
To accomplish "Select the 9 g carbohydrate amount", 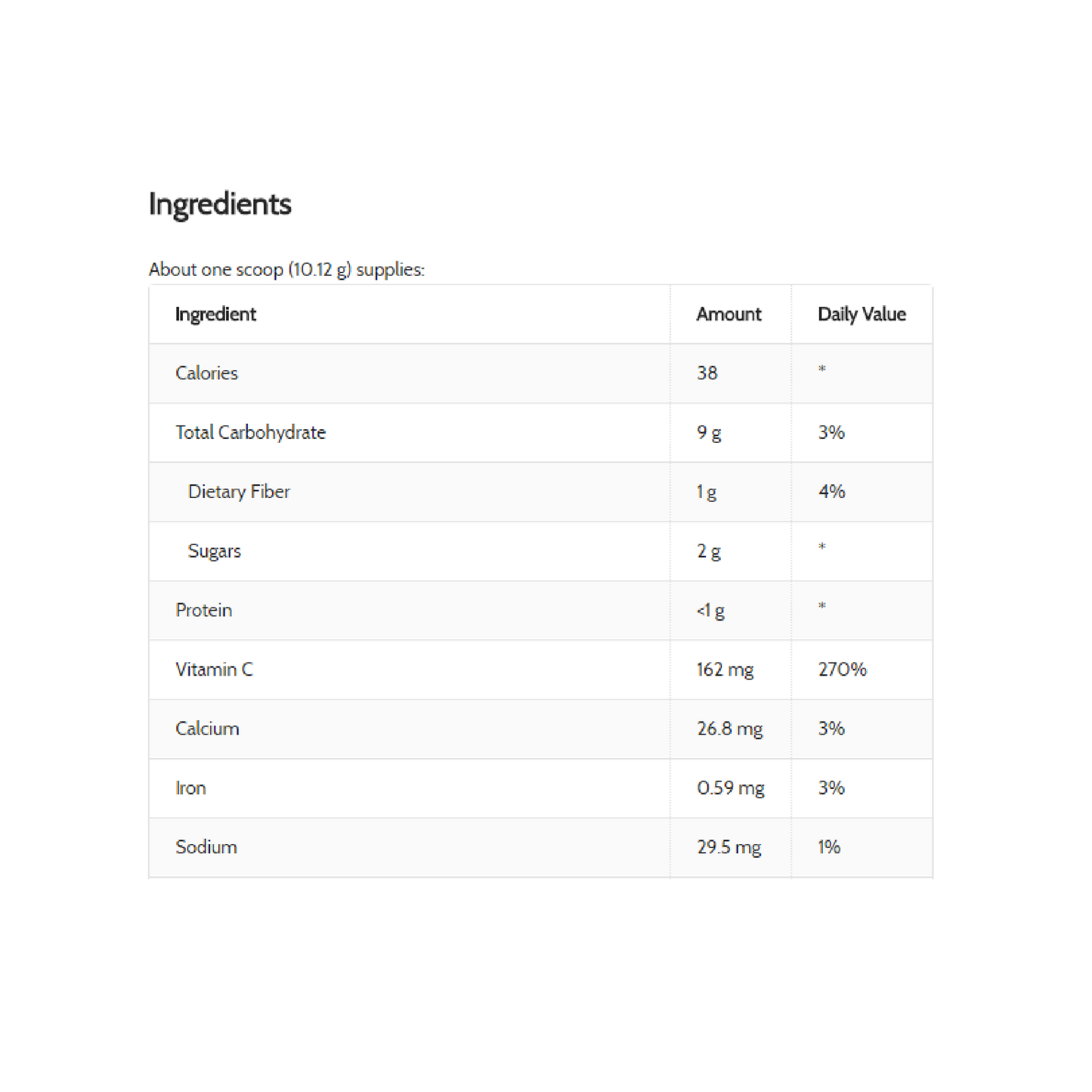I will tap(709, 432).
